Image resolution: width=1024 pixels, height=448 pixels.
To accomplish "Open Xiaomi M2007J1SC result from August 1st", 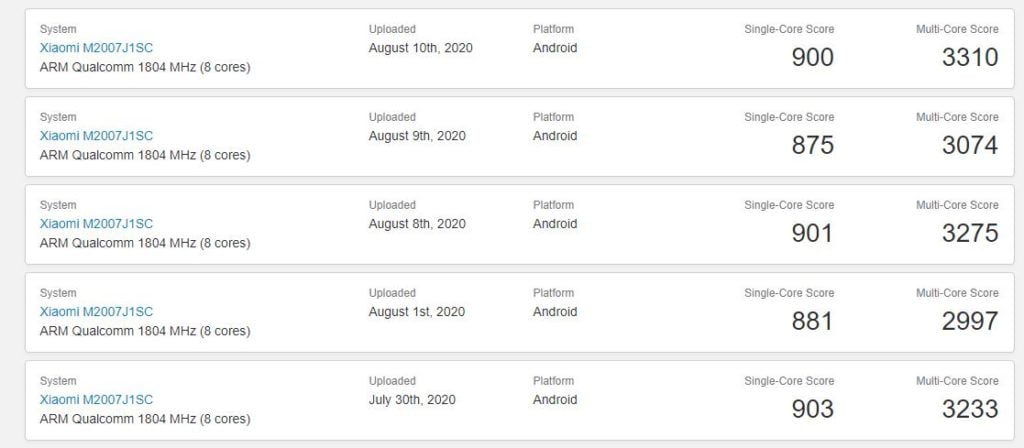I will pos(96,312).
